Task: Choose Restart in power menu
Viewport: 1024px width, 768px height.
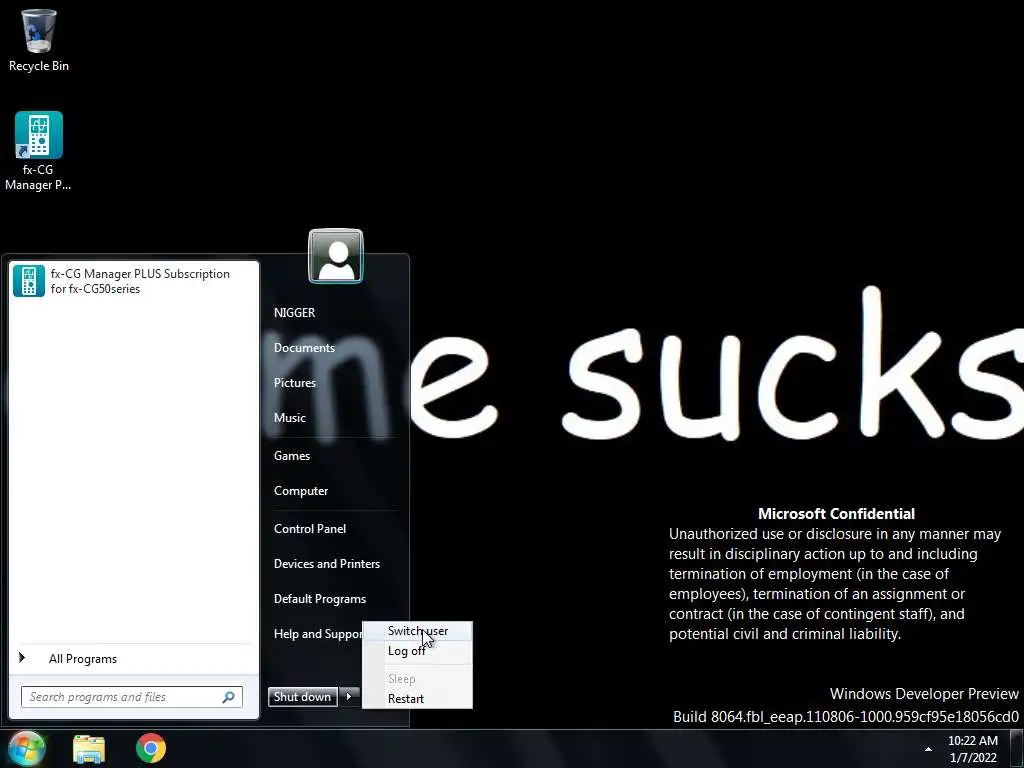Action: click(x=417, y=699)
